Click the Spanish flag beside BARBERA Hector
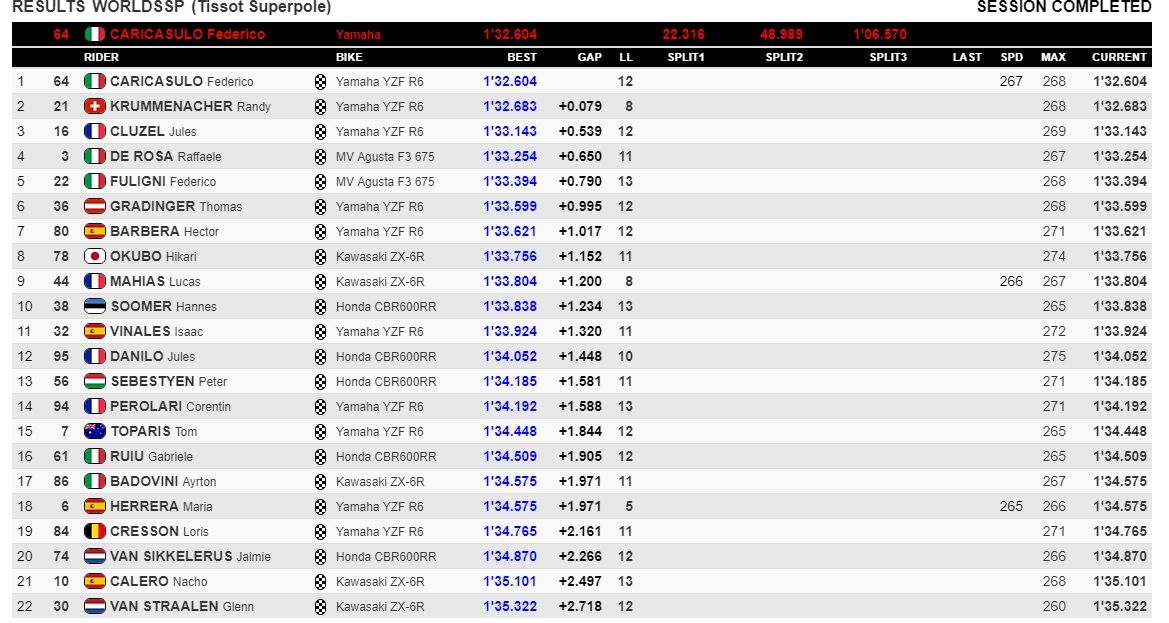Viewport: 1169px width, 623px height. click(95, 231)
